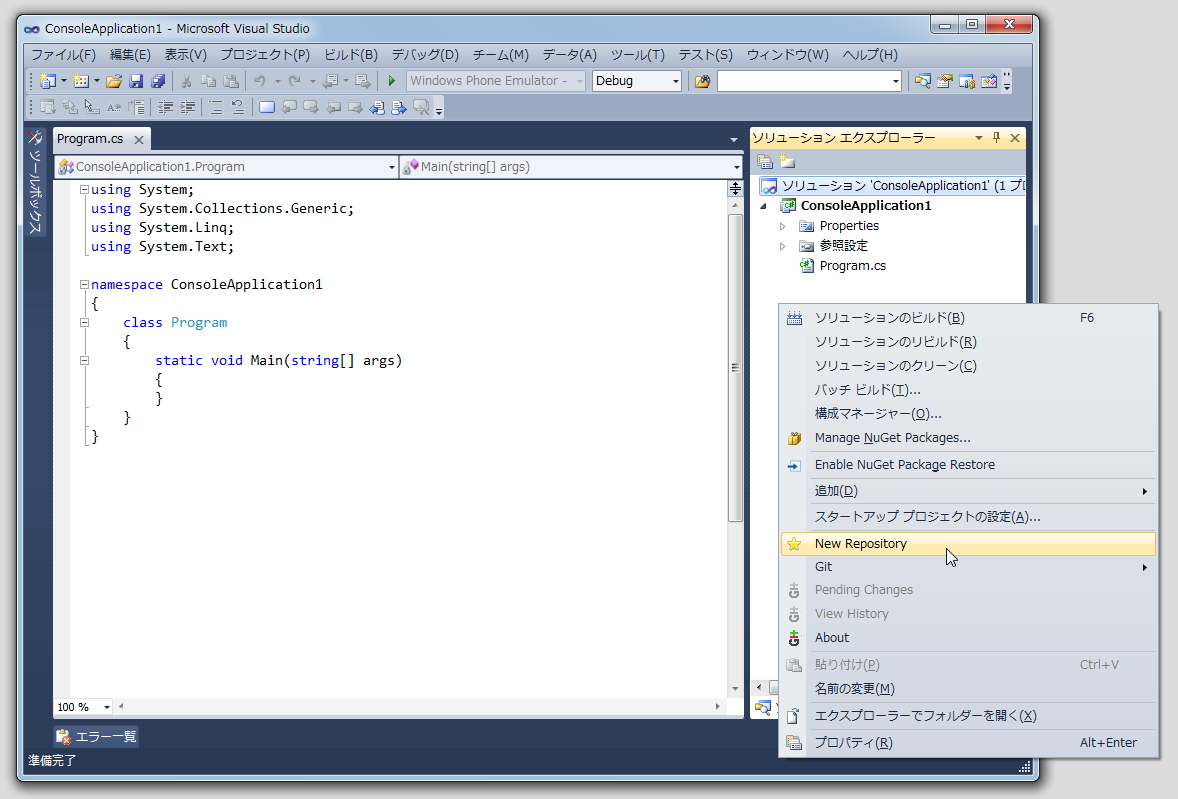Open Solution Explorer via top toolbar magnifier icon

tap(923, 81)
